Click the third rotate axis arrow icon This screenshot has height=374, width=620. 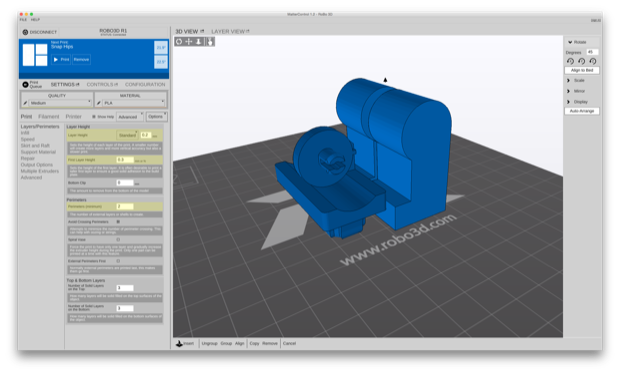tap(592, 61)
